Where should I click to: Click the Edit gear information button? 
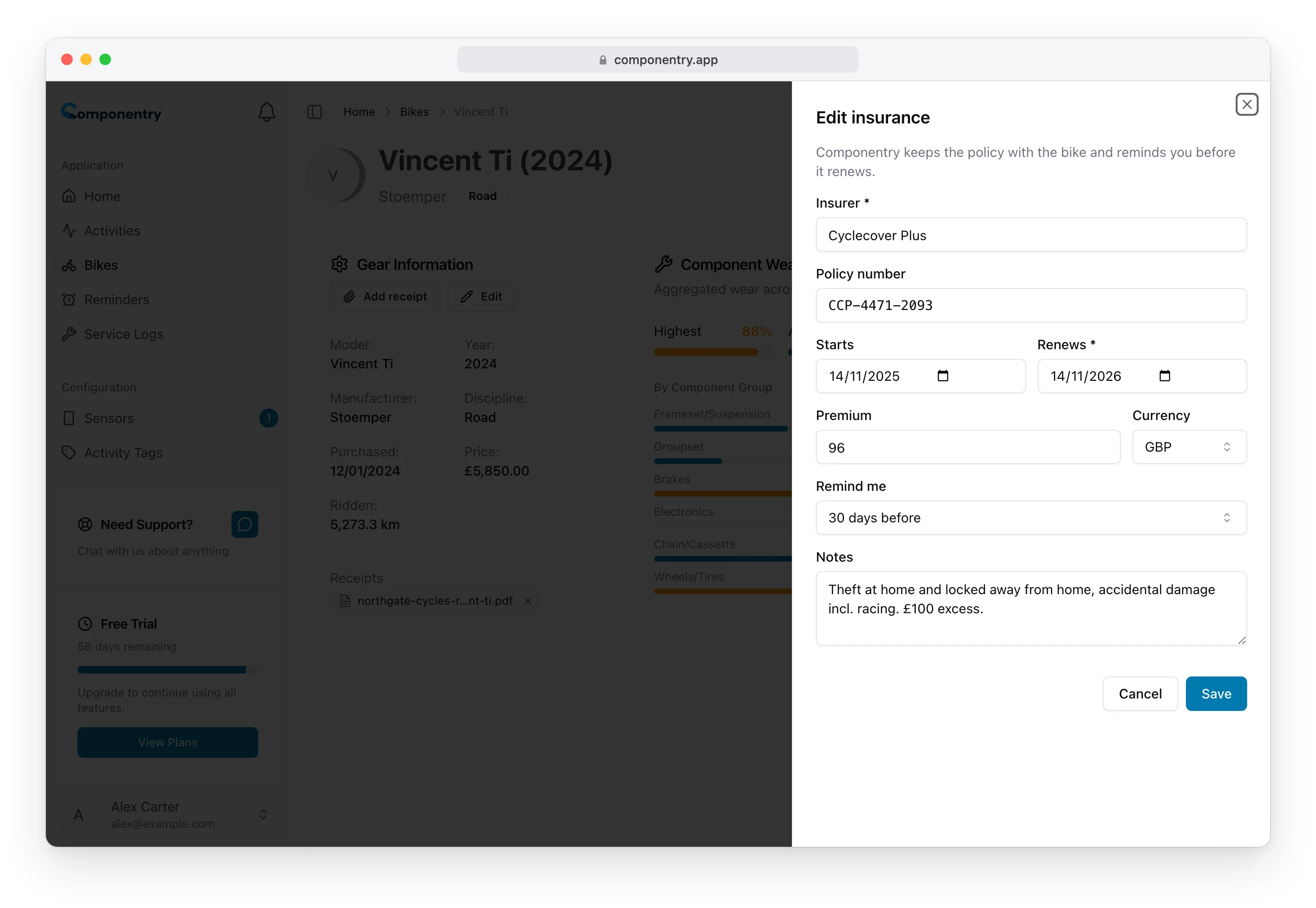coord(481,297)
